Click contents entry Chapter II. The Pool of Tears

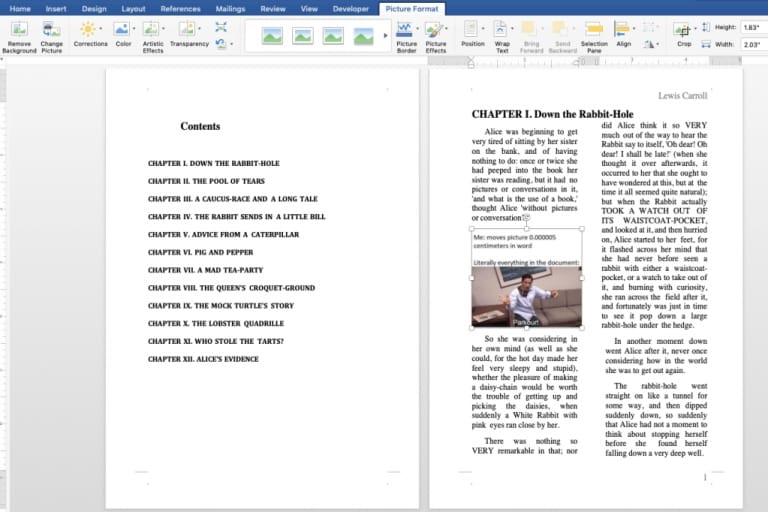coord(206,181)
